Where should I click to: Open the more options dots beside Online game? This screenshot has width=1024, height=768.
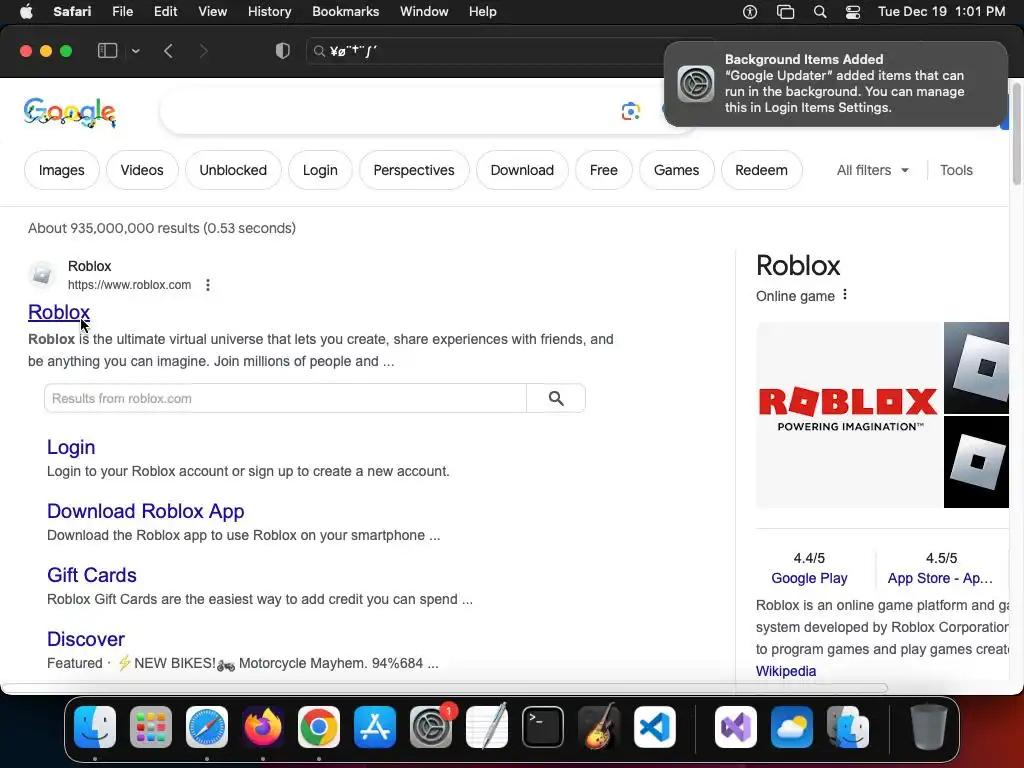coord(845,295)
